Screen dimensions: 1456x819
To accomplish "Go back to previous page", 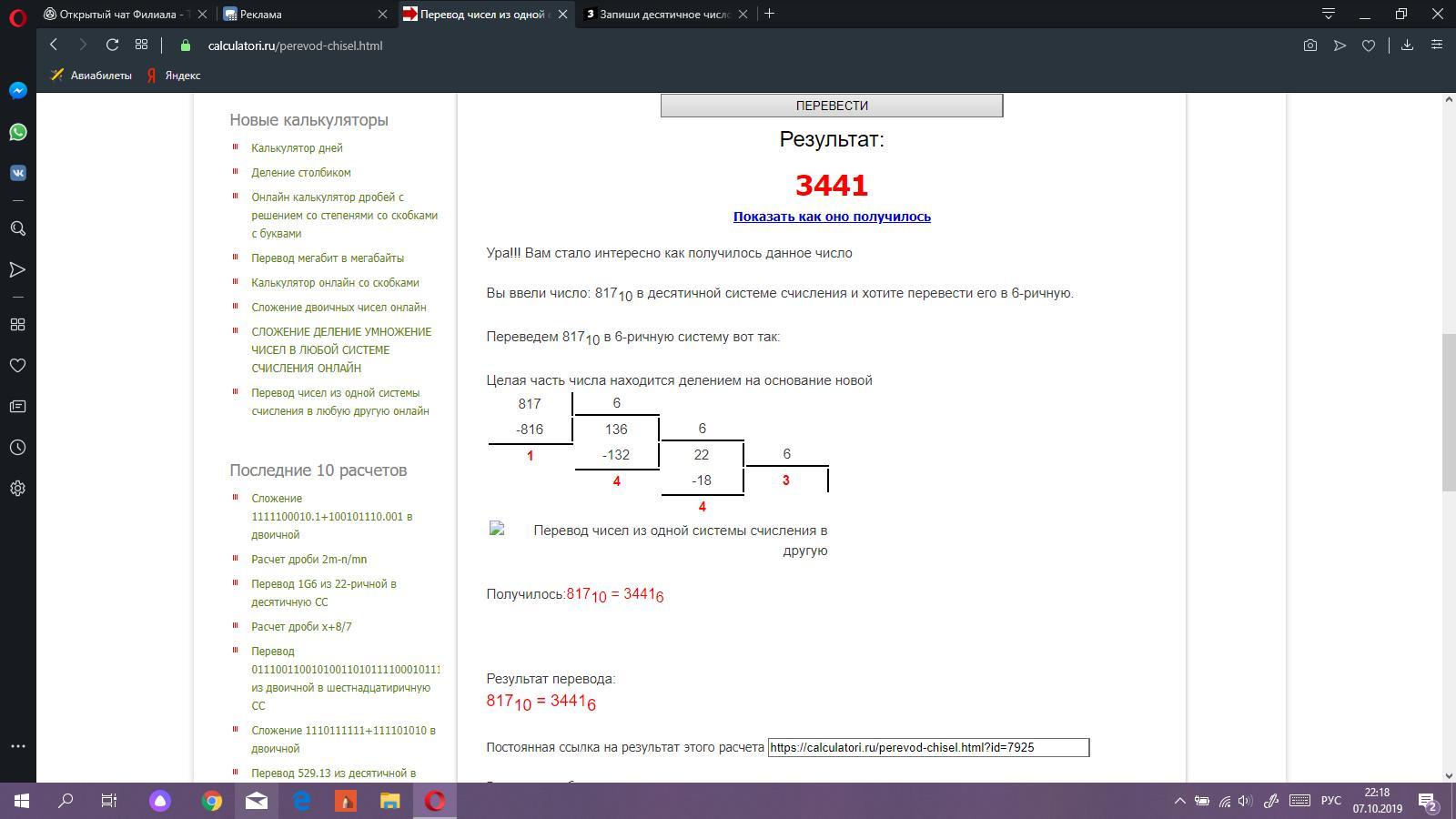I will [x=54, y=45].
